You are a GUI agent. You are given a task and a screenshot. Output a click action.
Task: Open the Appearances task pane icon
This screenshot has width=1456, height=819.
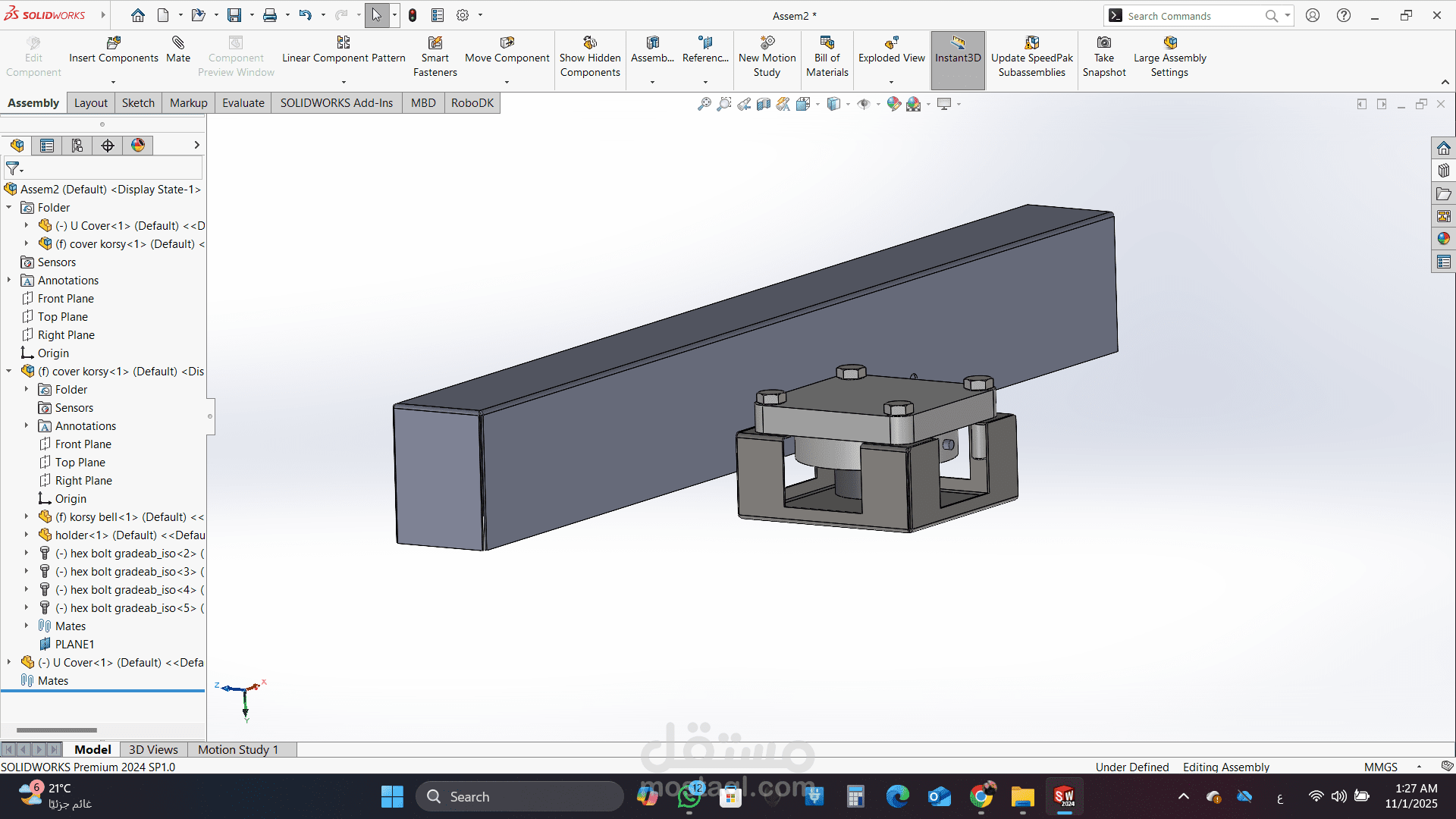click(1444, 239)
